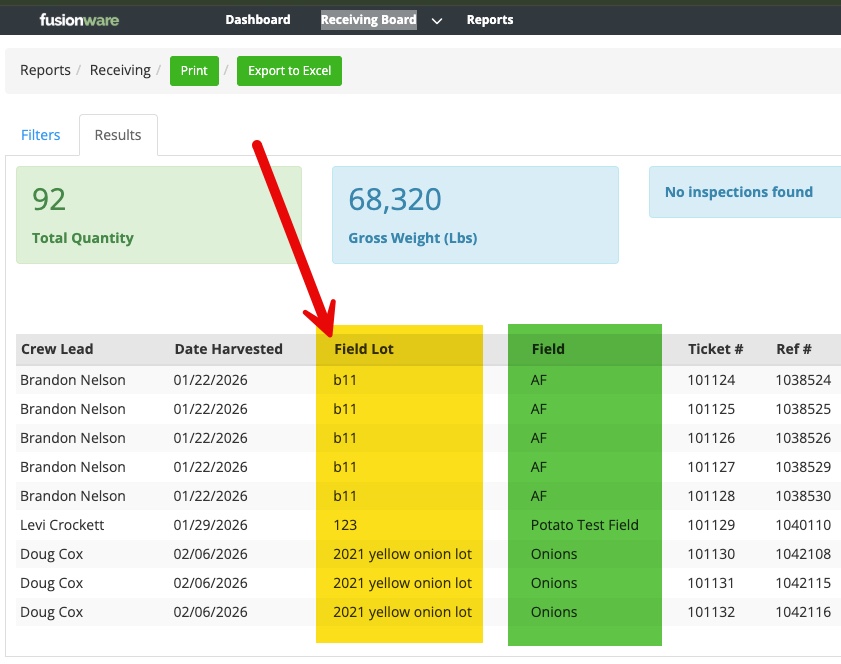Expand the Receiving Board dropdown chevron
This screenshot has width=841, height=664.
(x=437, y=21)
